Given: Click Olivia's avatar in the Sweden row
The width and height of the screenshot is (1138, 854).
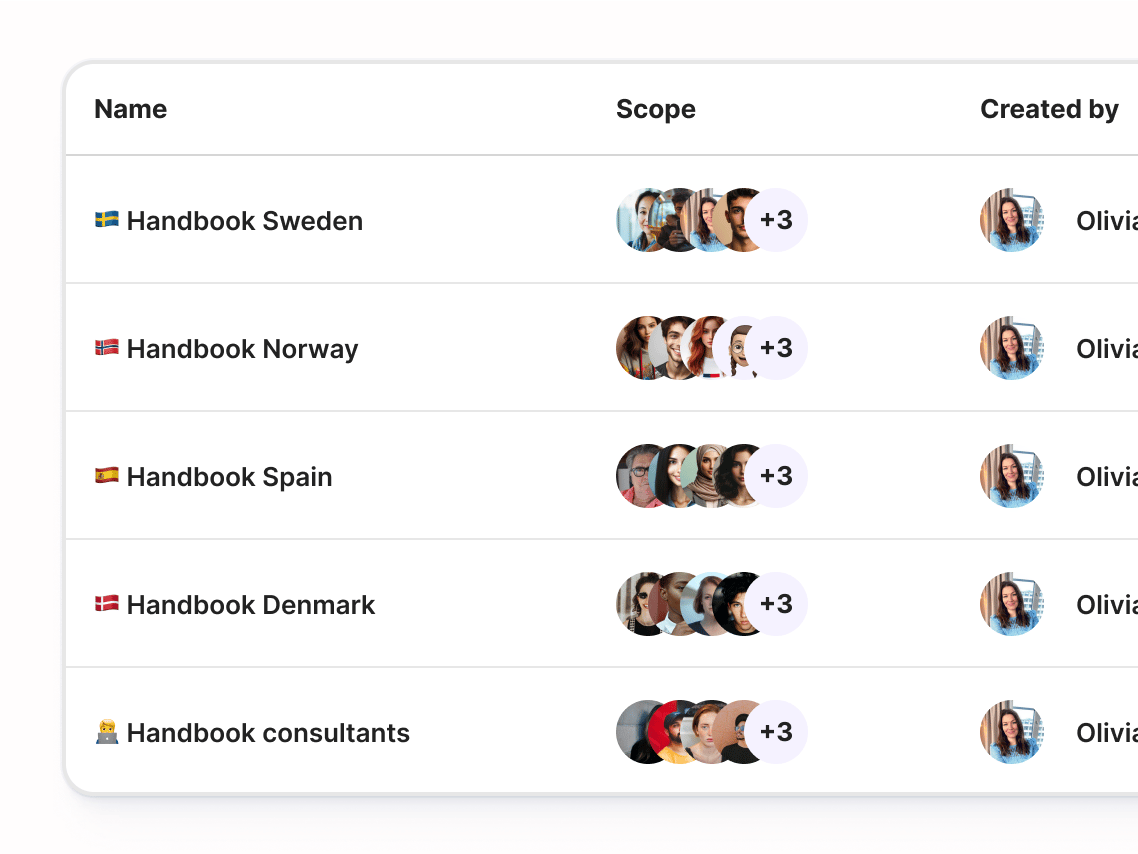Looking at the screenshot, I should coord(1012,220).
